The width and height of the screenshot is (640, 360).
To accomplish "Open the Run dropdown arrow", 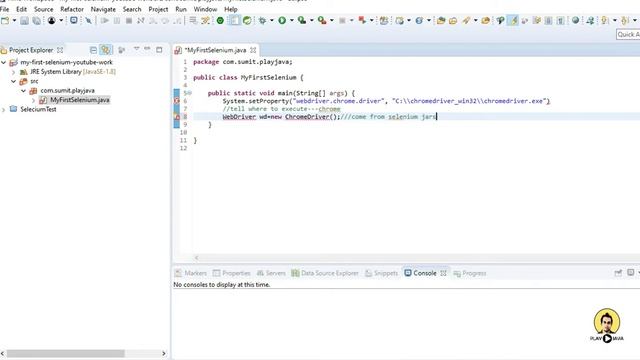I will (x=291, y=20).
